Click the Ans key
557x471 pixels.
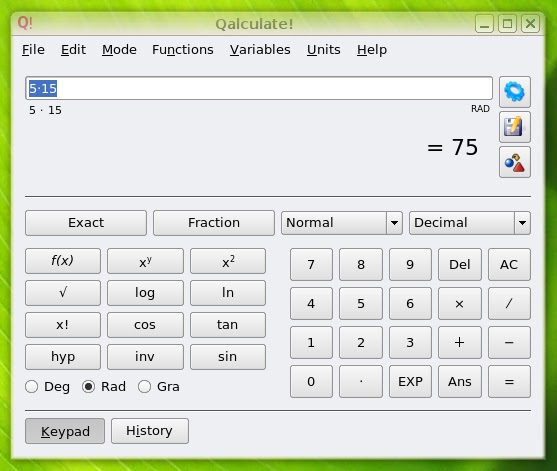point(460,381)
